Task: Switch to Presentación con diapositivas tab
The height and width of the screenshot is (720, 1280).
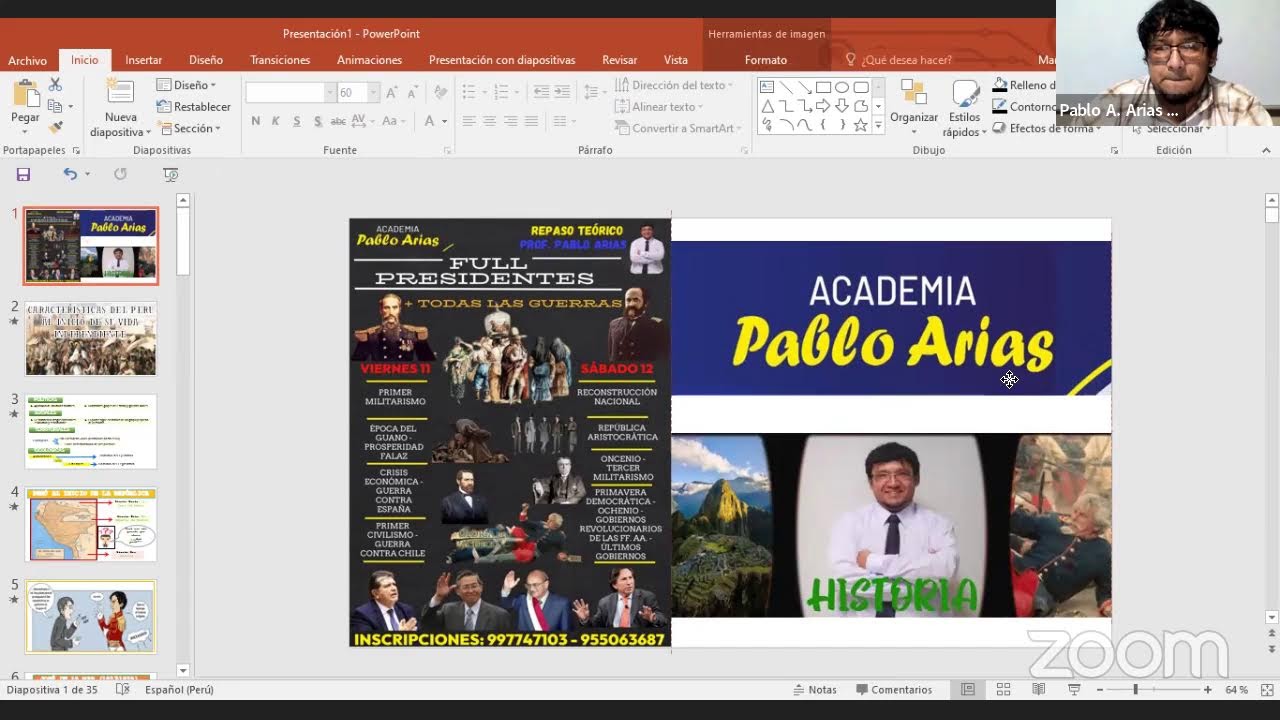Action: [502, 60]
